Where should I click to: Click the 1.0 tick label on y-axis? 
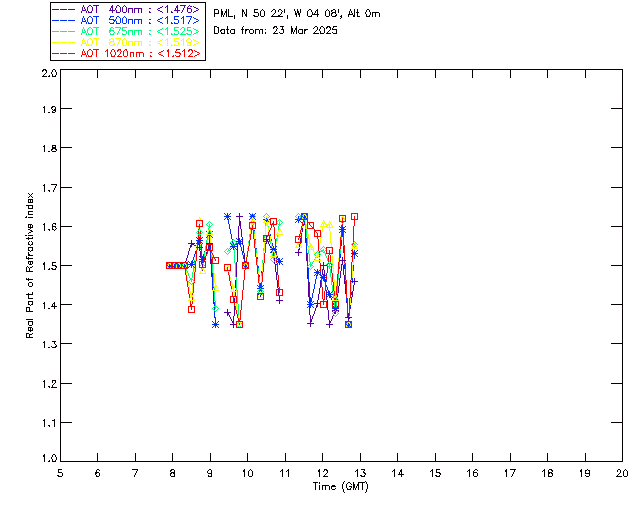(x=48, y=460)
